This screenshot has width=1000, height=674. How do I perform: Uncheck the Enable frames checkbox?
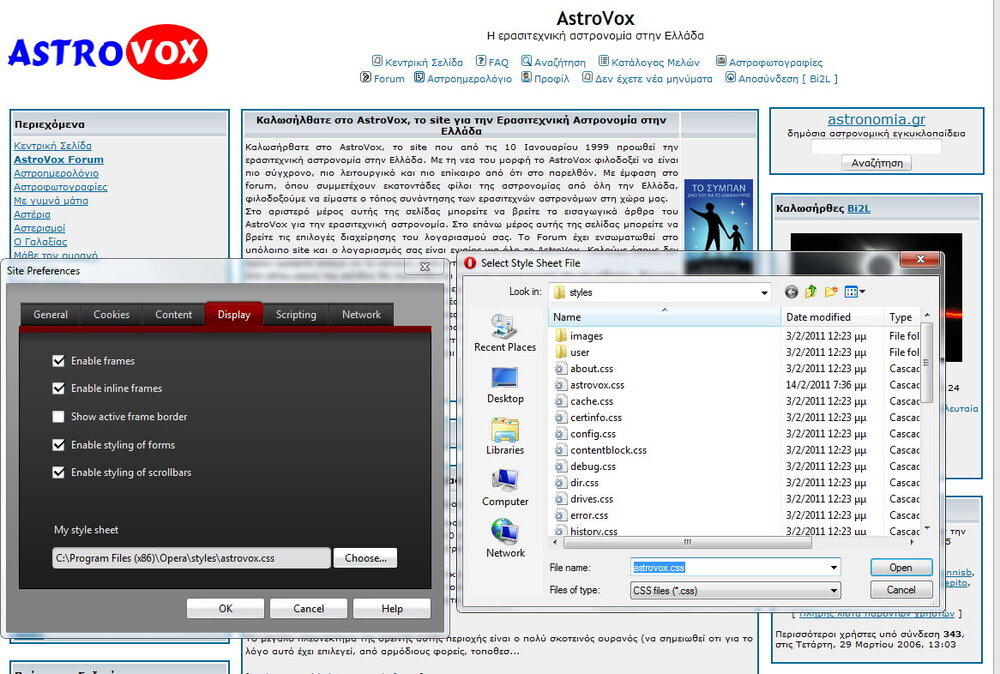point(59,361)
